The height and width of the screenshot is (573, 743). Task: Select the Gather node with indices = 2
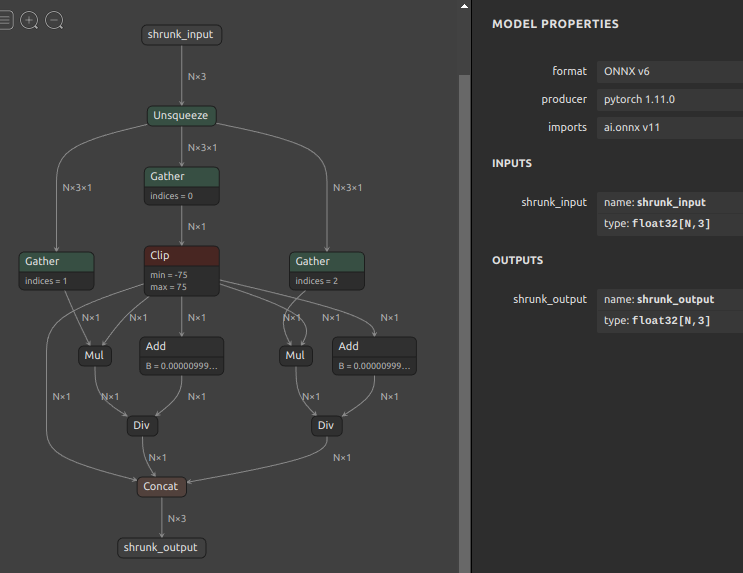[327, 271]
